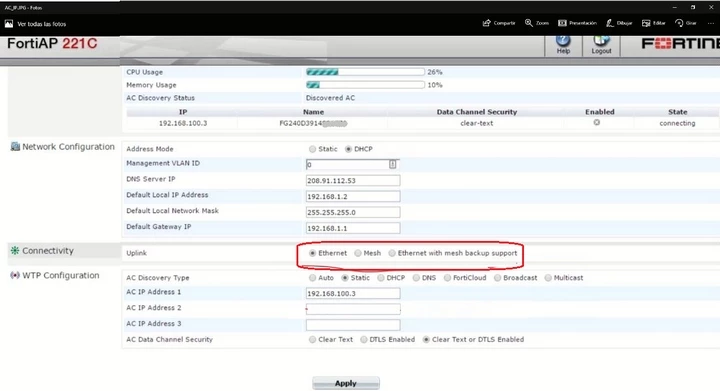Choose DHCP AC discovery type
This screenshot has width=720, height=391.
(381, 278)
